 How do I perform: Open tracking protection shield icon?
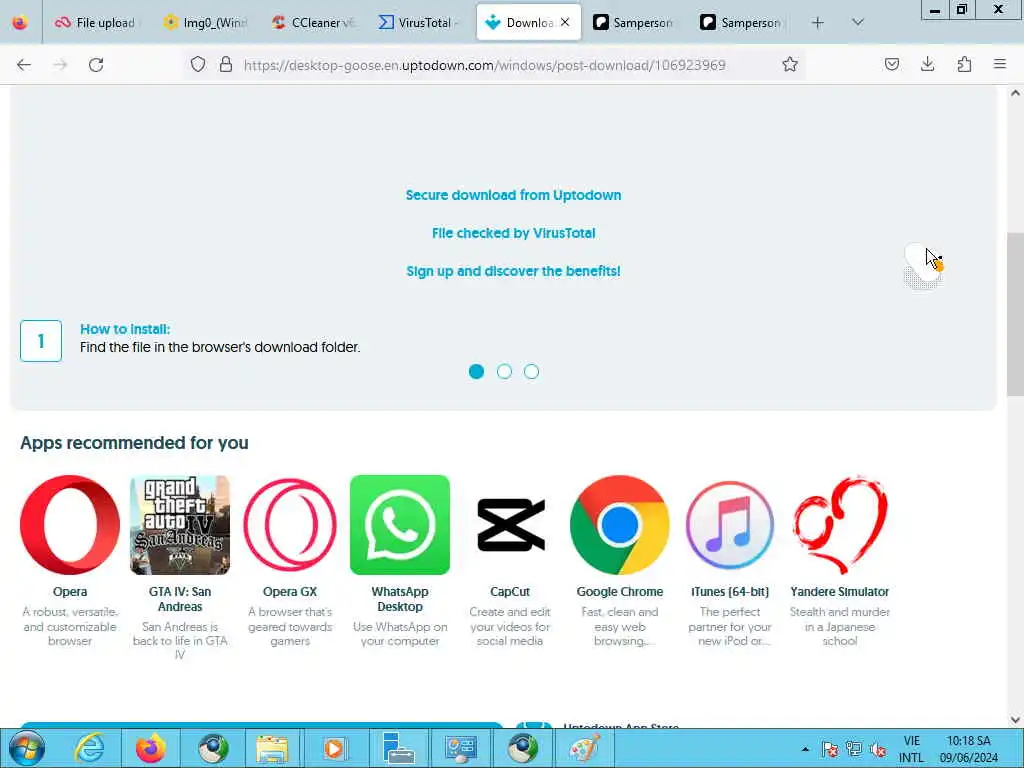(x=198, y=64)
